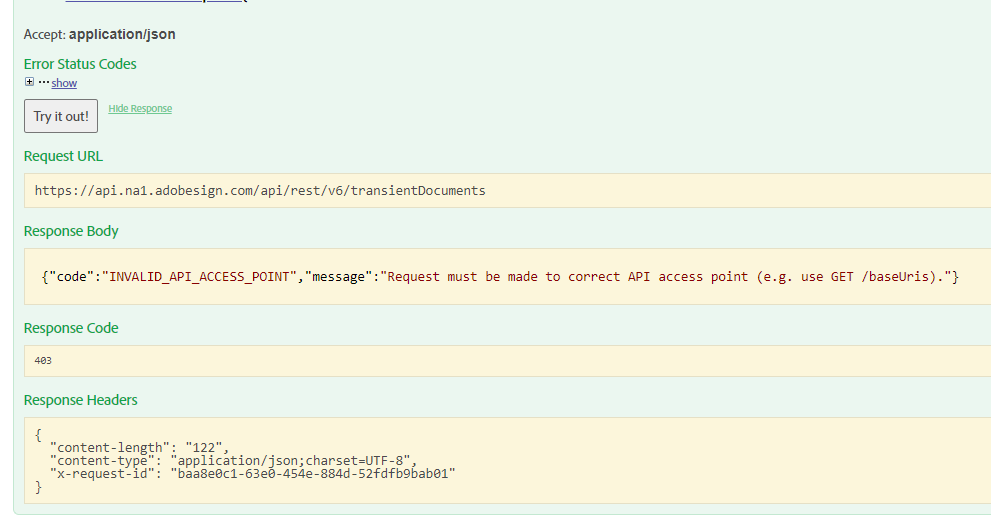Expand the Error Status Codes plus icon
This screenshot has width=991, height=526.
[x=30, y=82]
